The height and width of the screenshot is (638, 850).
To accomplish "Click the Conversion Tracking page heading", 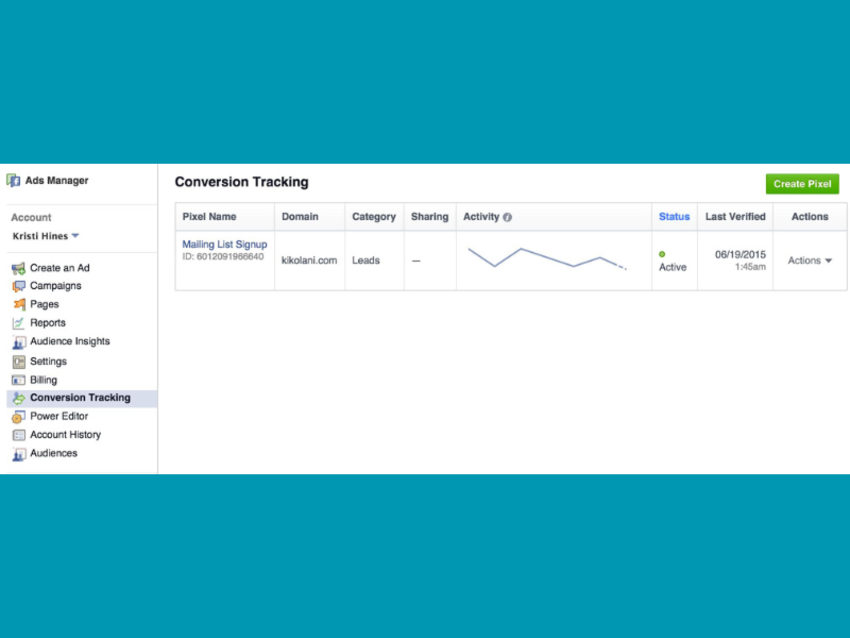I will [242, 182].
